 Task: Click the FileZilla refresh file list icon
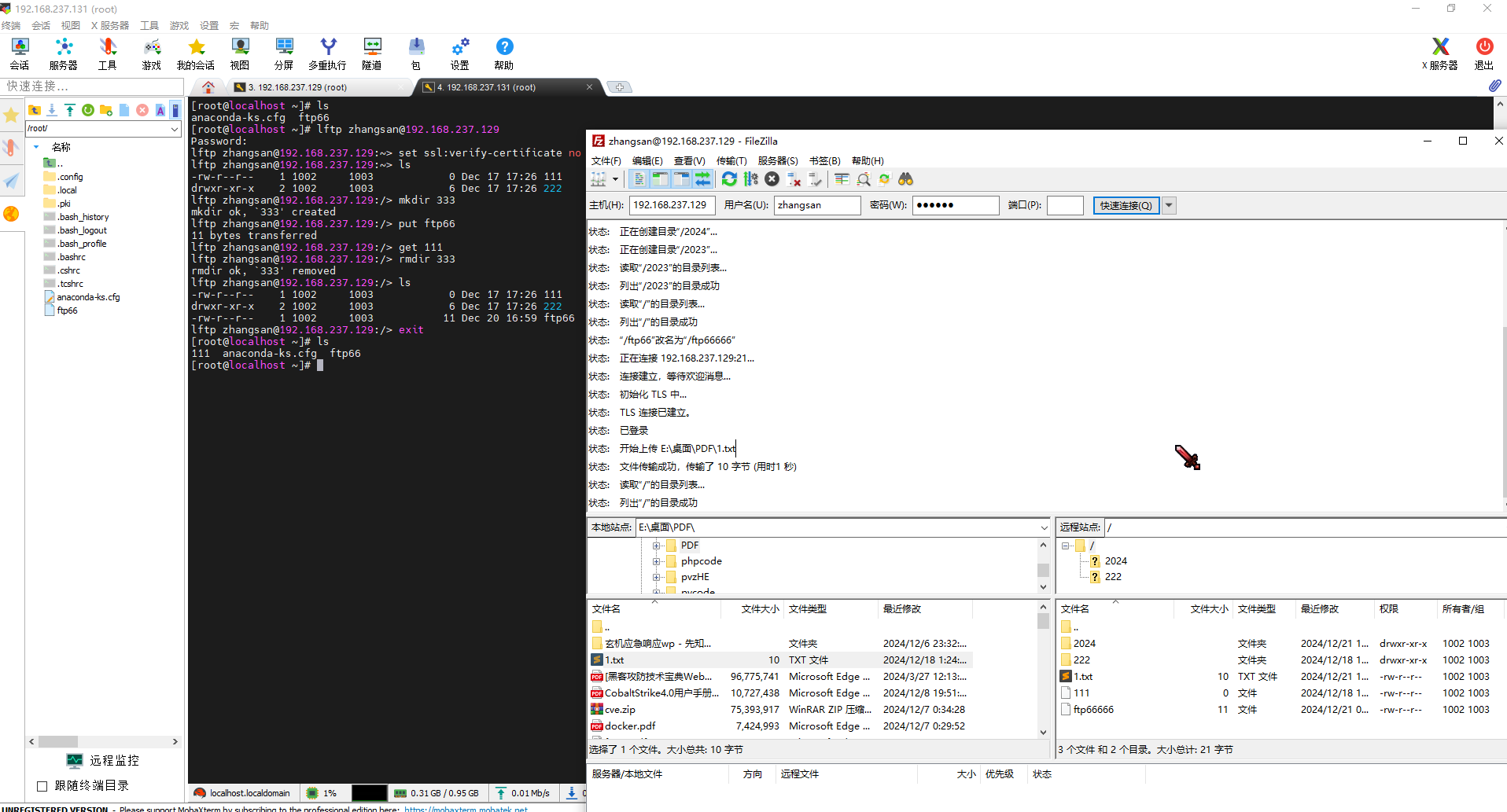[729, 179]
